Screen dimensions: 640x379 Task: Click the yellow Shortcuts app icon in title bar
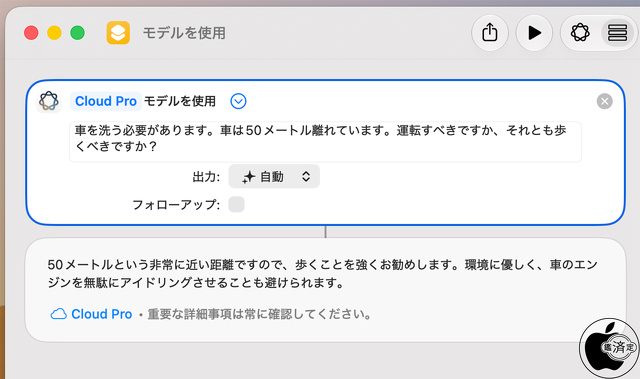click(x=118, y=33)
